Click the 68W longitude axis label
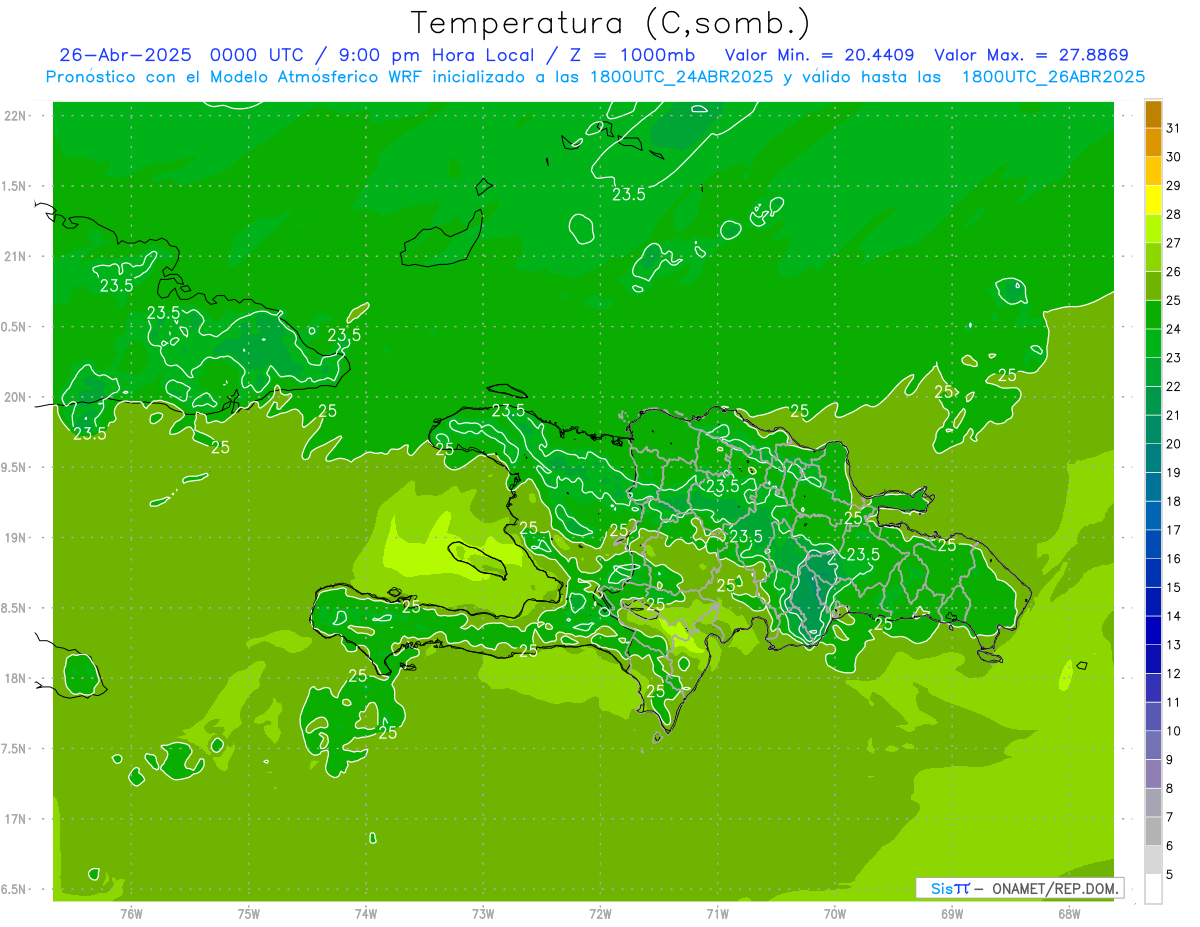This screenshot has width=1200, height=927. pos(1069,913)
